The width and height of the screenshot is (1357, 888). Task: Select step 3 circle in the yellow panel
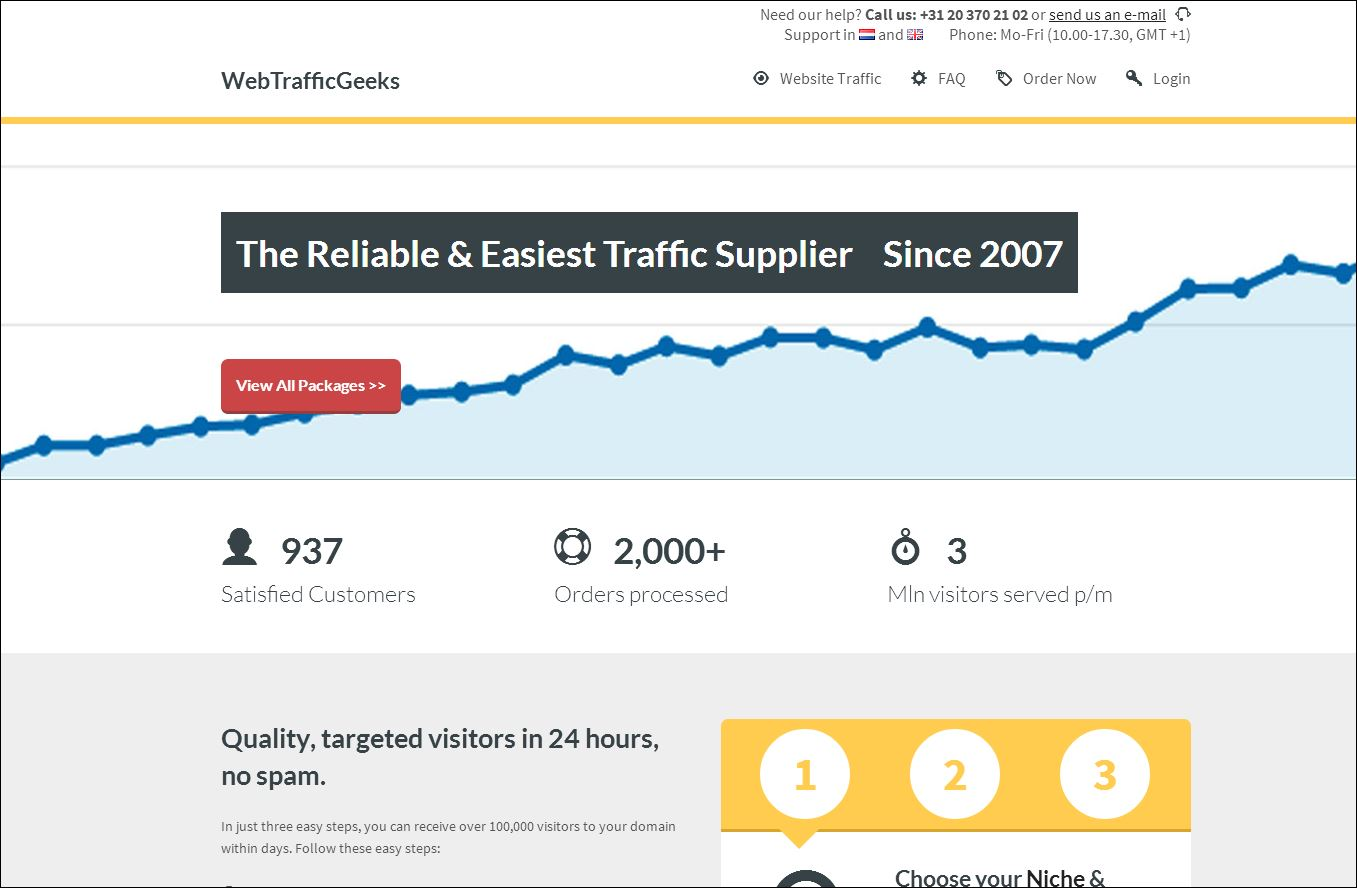(x=1104, y=774)
